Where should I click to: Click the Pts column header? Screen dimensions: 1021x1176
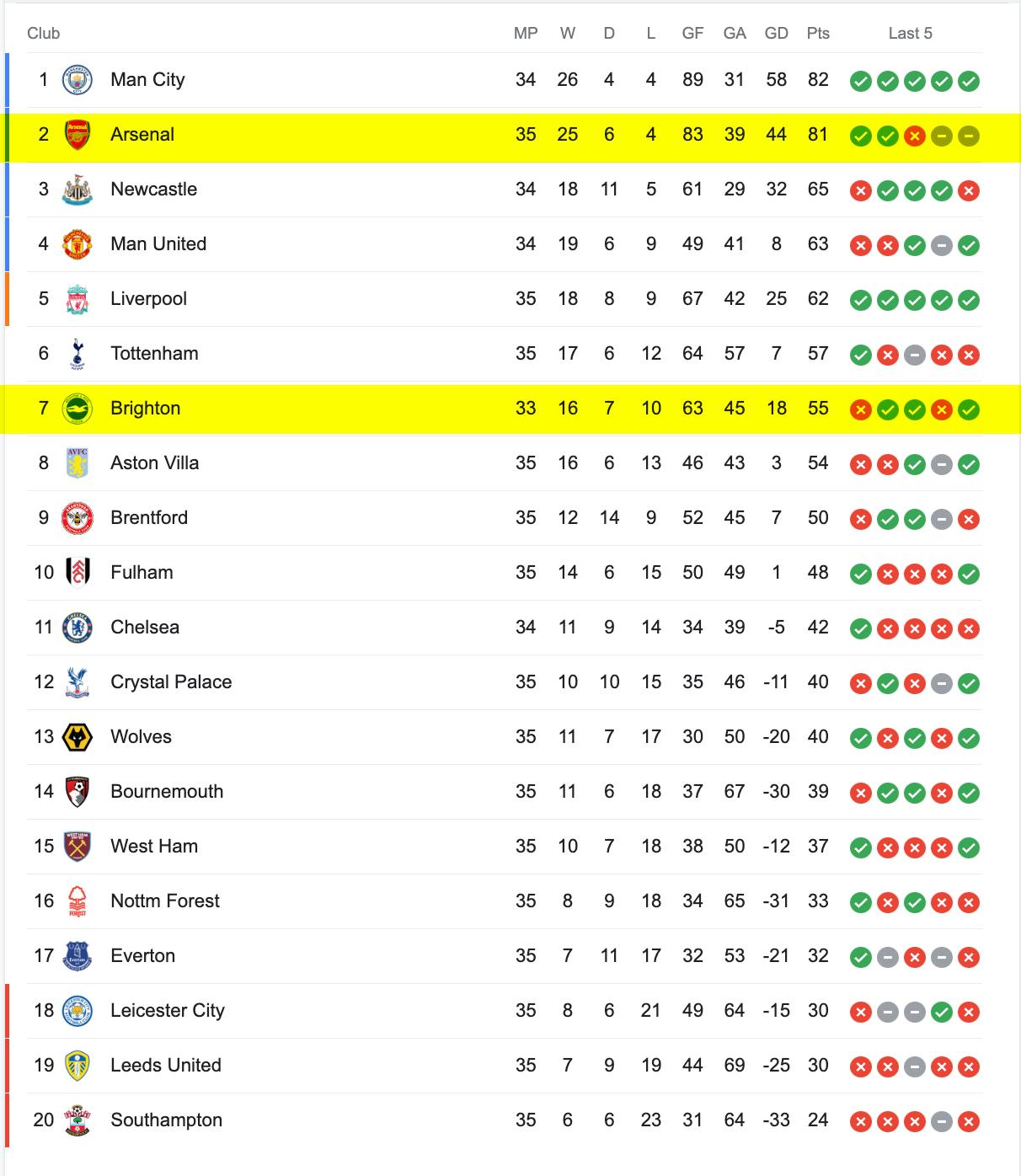[x=818, y=34]
